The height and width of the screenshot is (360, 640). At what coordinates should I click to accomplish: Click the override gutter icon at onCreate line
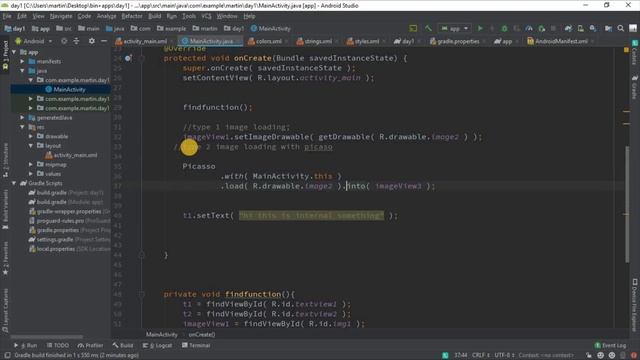(x=128, y=58)
